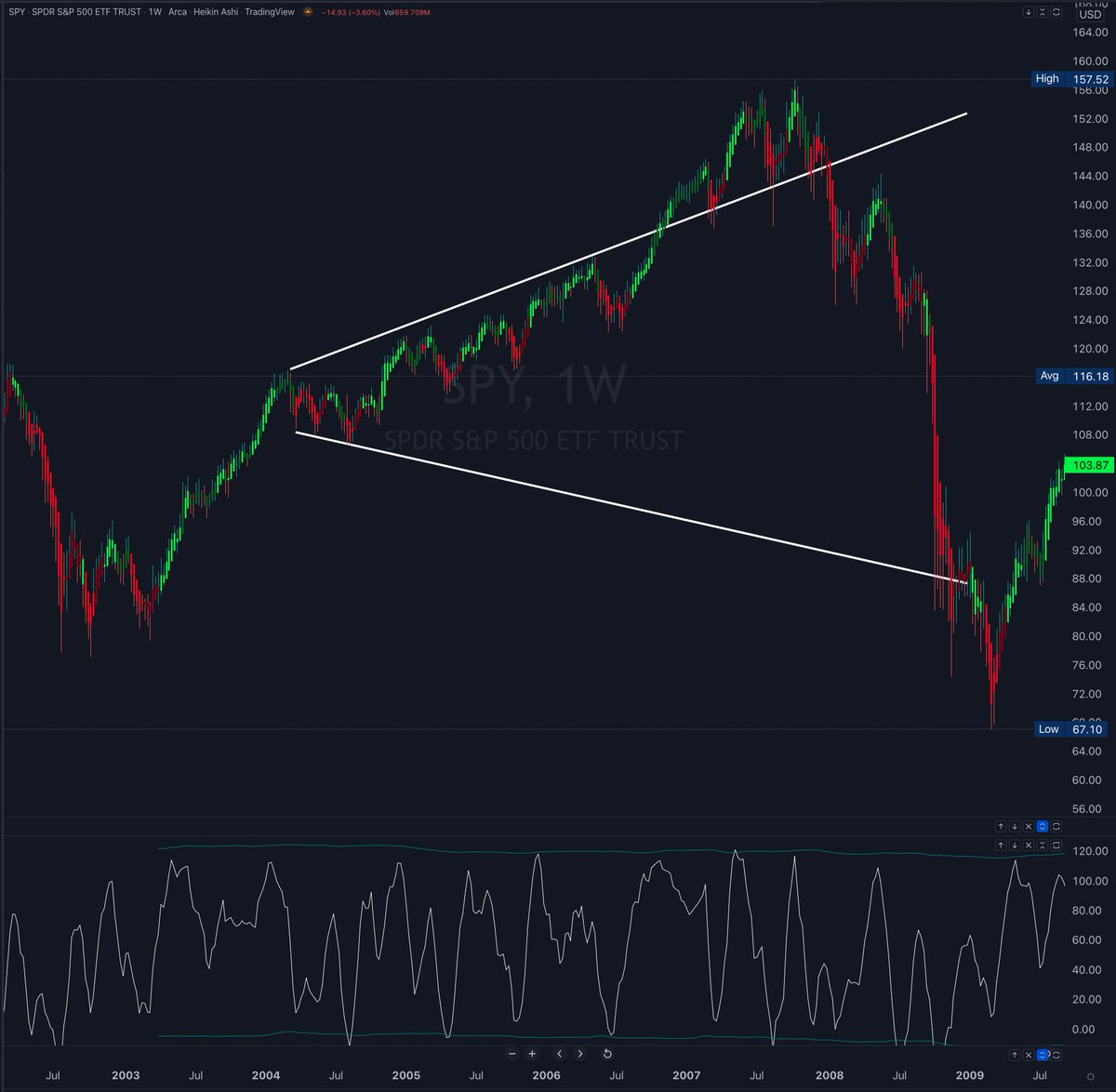
Task: Move pane up in the row below price chart
Action: [x=1001, y=826]
